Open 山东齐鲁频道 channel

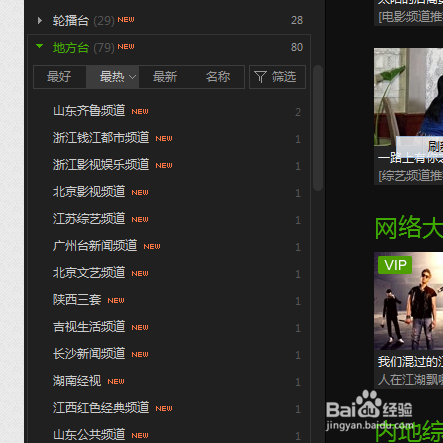pos(89,111)
